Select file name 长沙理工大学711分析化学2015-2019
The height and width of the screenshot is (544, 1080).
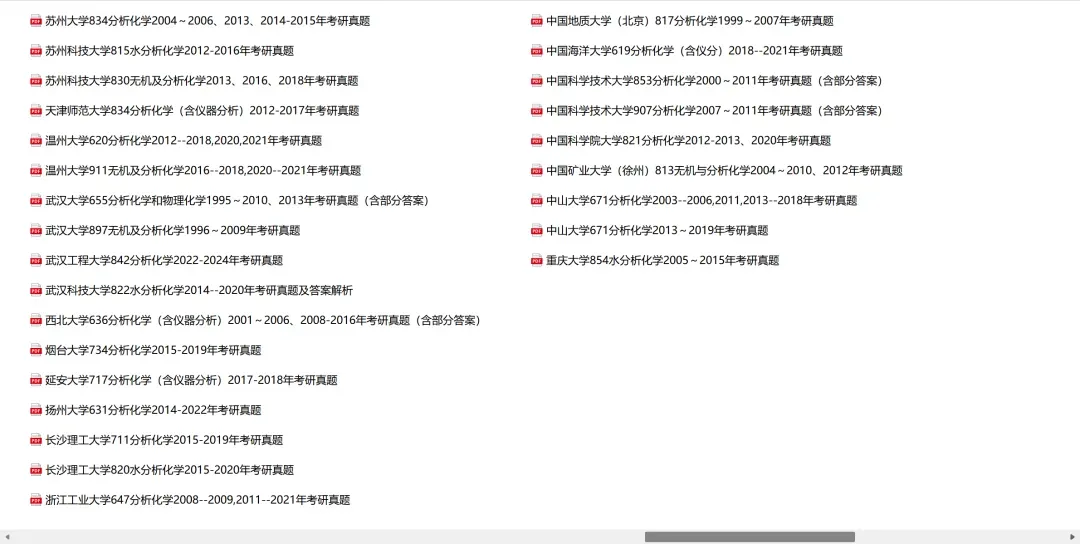(164, 440)
